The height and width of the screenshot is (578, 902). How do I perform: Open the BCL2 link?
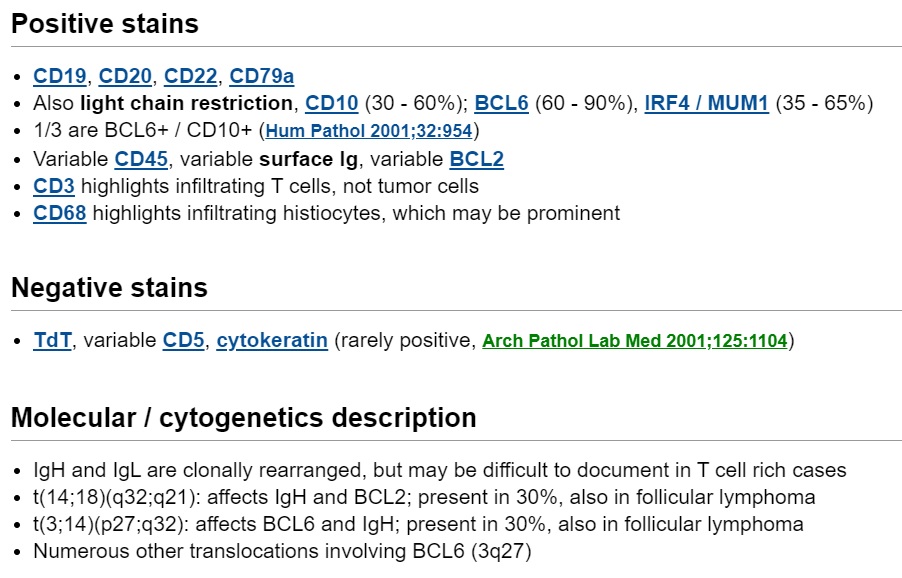476,159
